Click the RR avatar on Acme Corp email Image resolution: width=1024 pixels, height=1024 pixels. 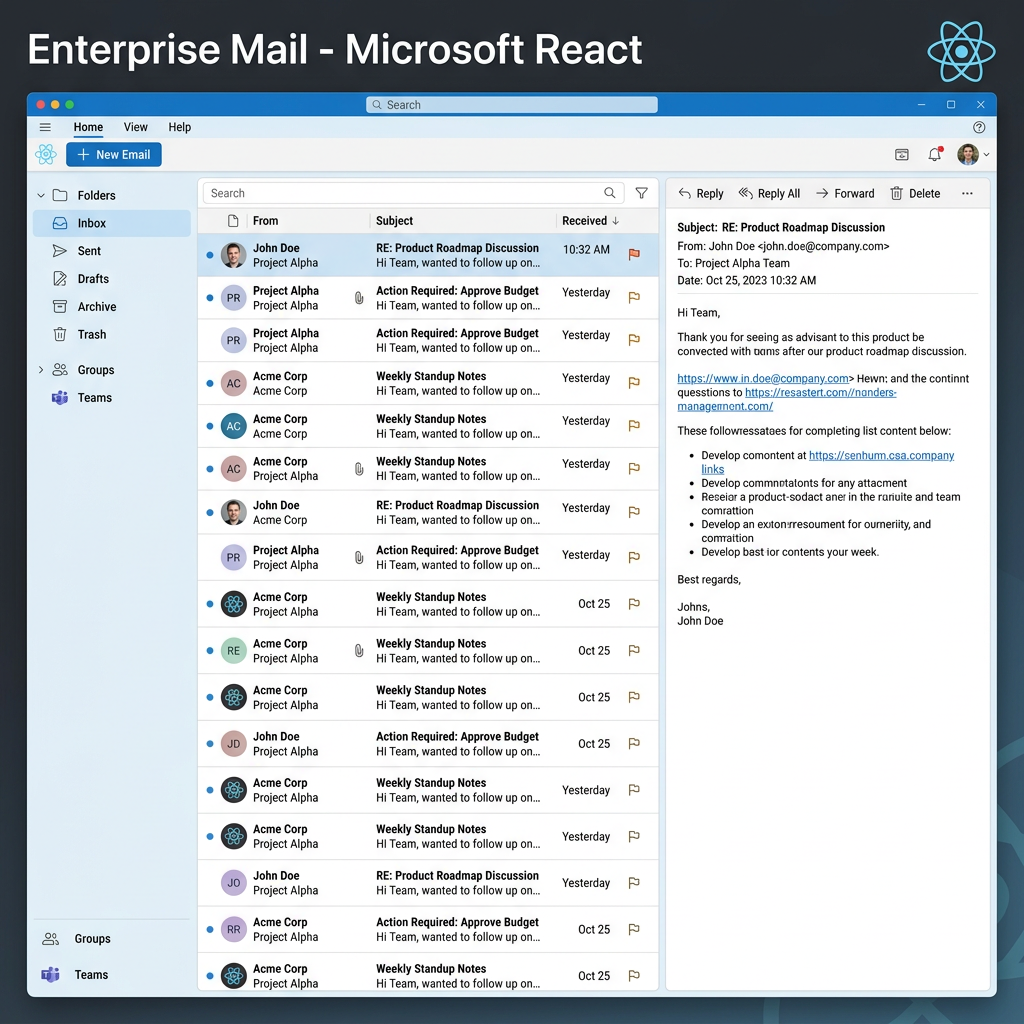(x=233, y=929)
